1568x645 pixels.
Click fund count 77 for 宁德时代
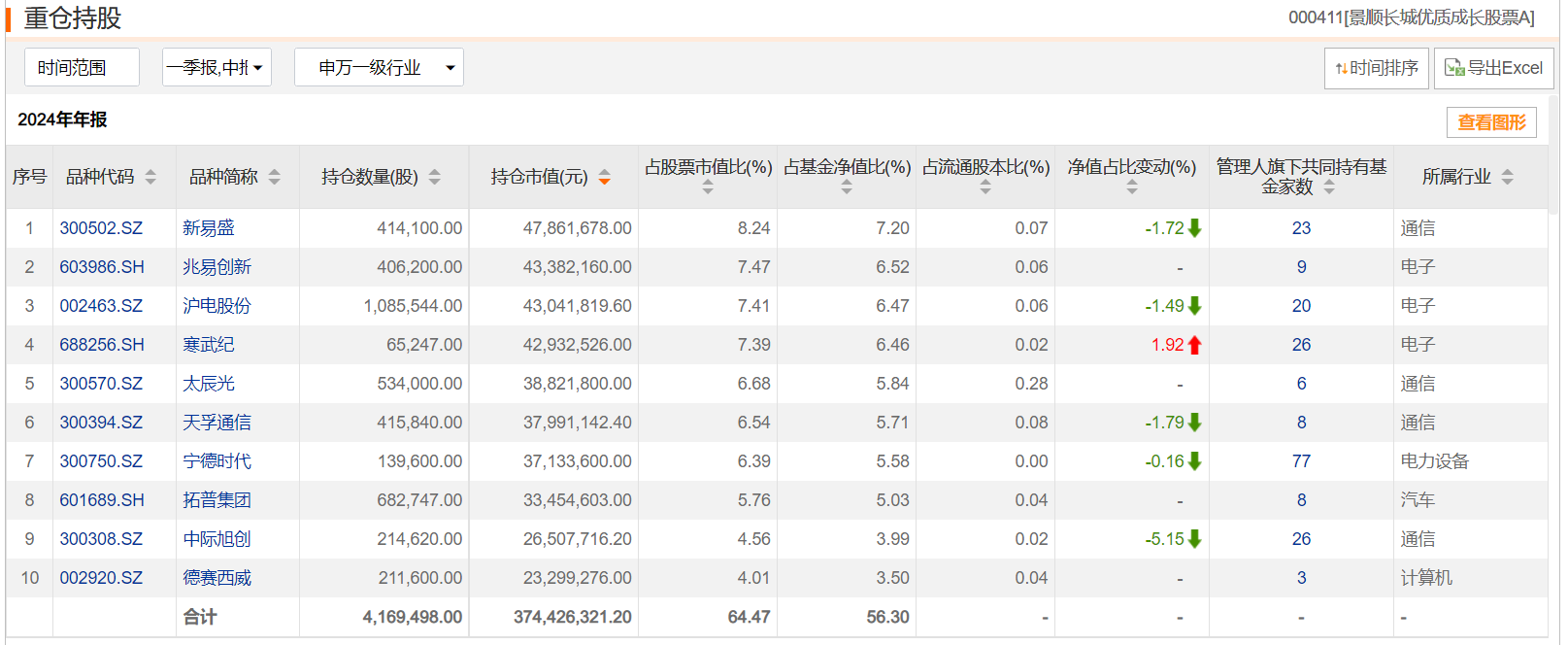1301,461
